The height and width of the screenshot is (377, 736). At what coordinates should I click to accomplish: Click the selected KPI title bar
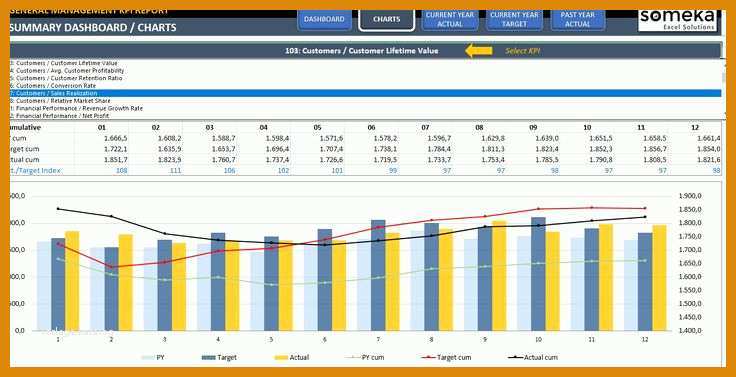[365, 51]
